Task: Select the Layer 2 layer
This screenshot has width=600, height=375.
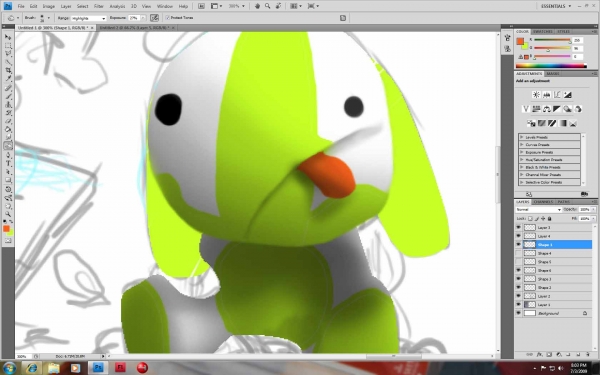Action: 553,296
